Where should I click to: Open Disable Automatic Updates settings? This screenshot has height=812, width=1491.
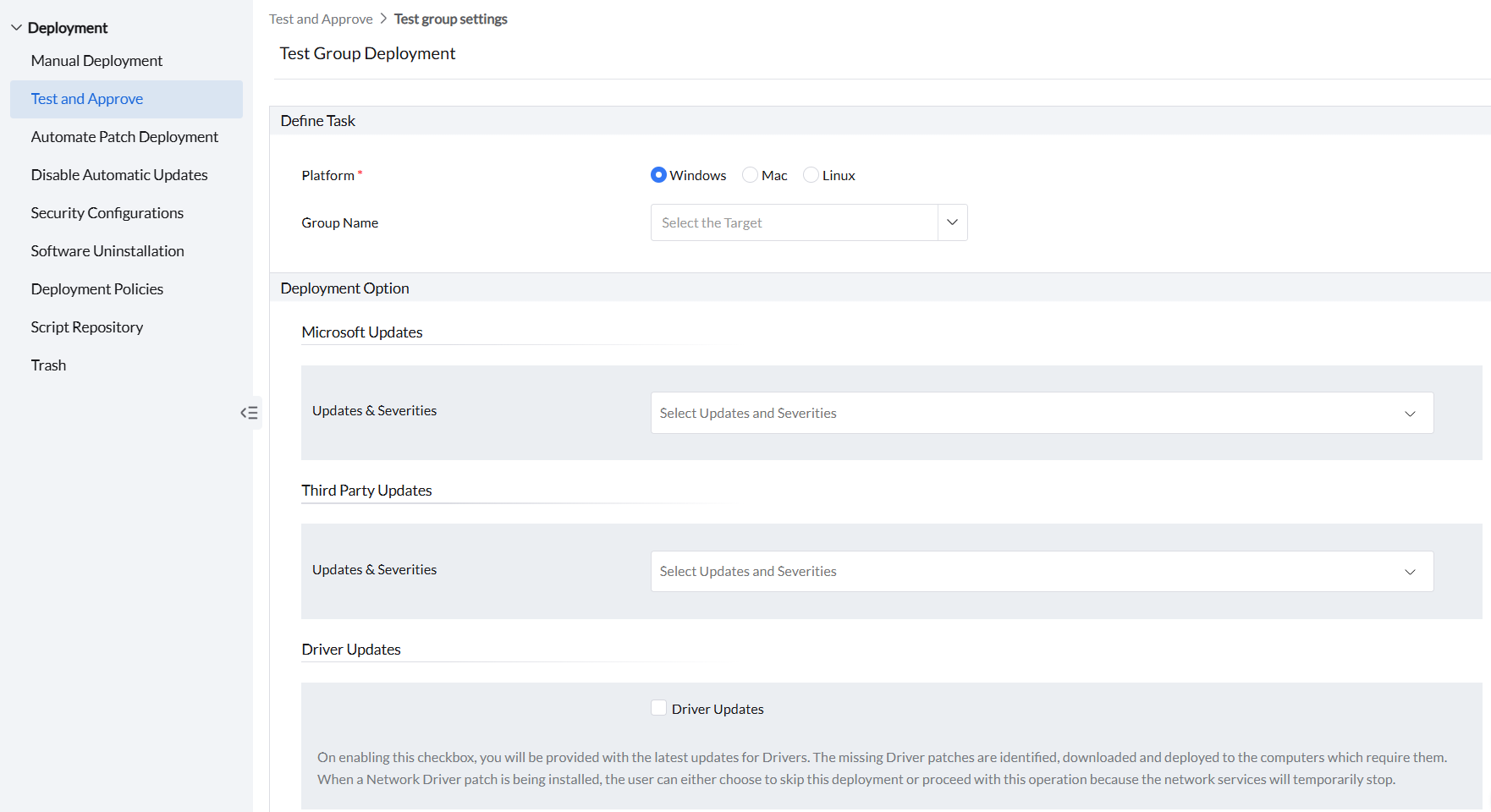(x=118, y=174)
